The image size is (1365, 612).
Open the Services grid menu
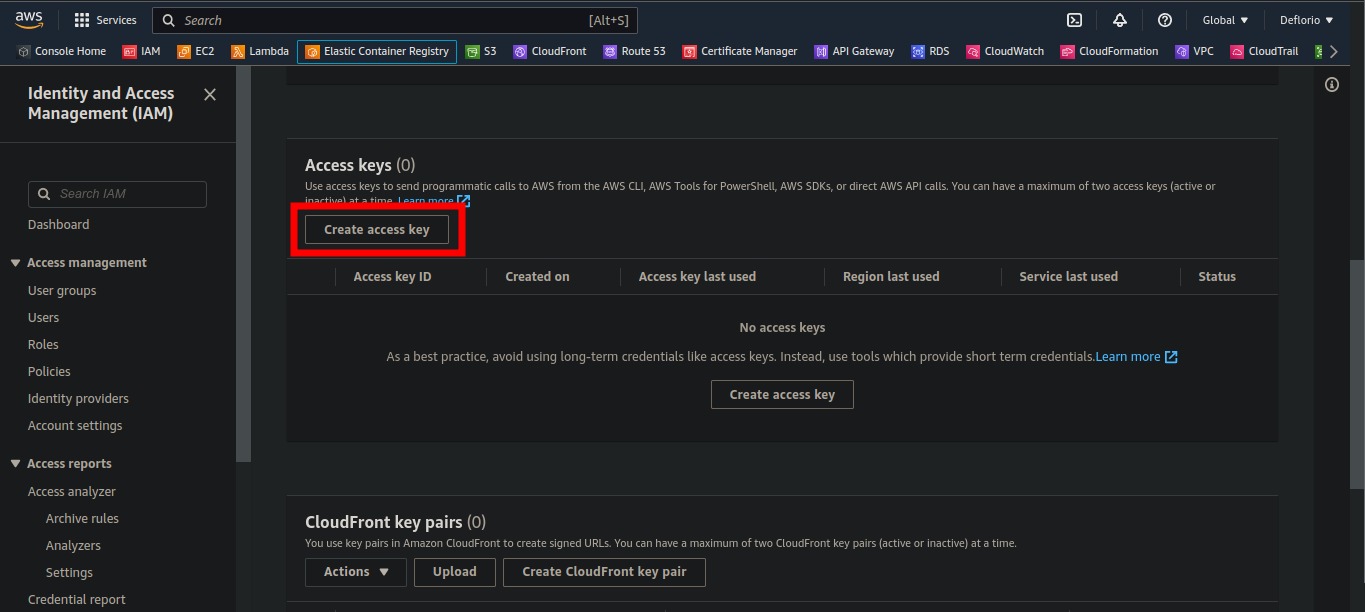pos(105,20)
